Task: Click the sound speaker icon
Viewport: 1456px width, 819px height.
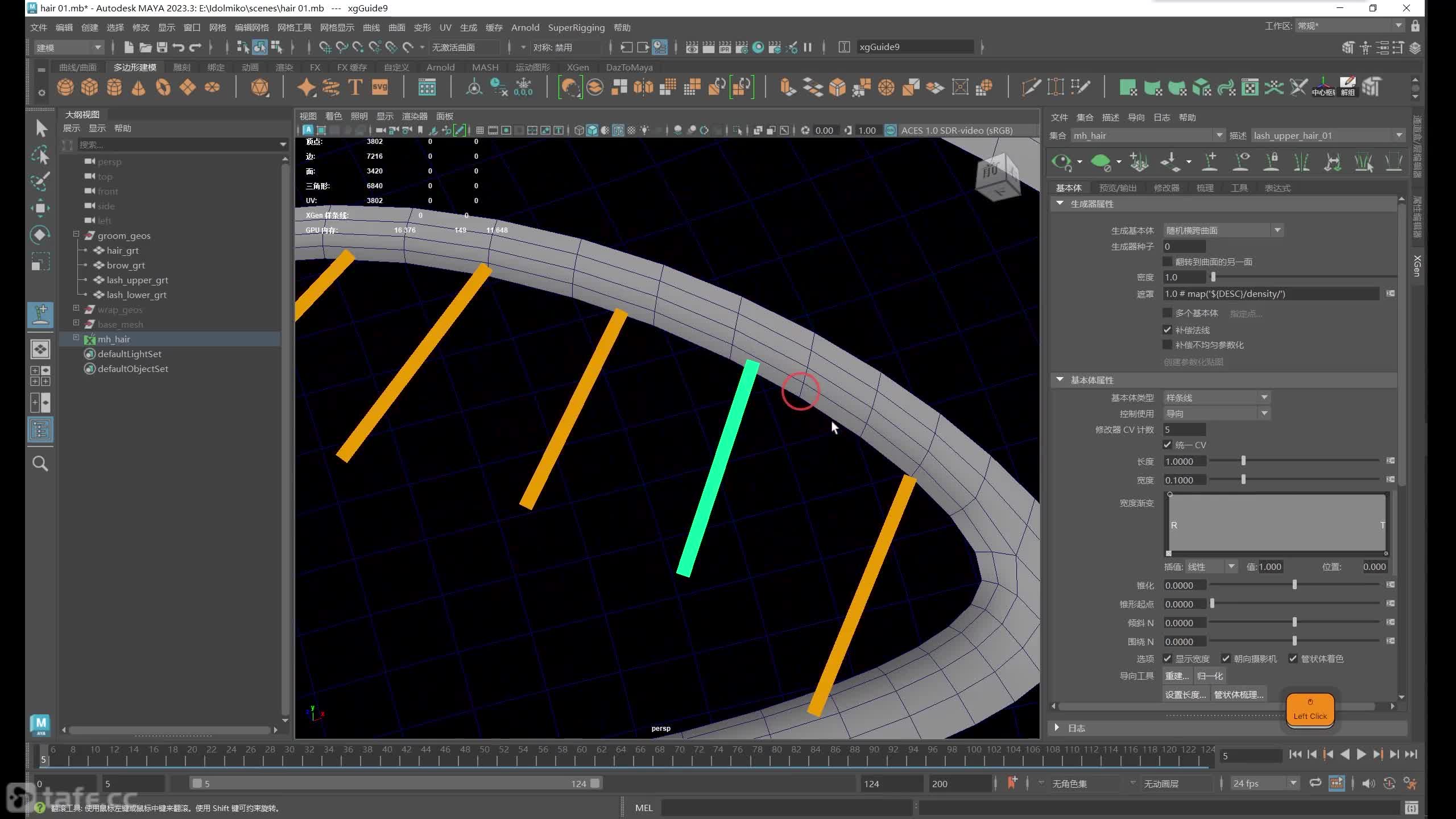Action: point(1369,783)
